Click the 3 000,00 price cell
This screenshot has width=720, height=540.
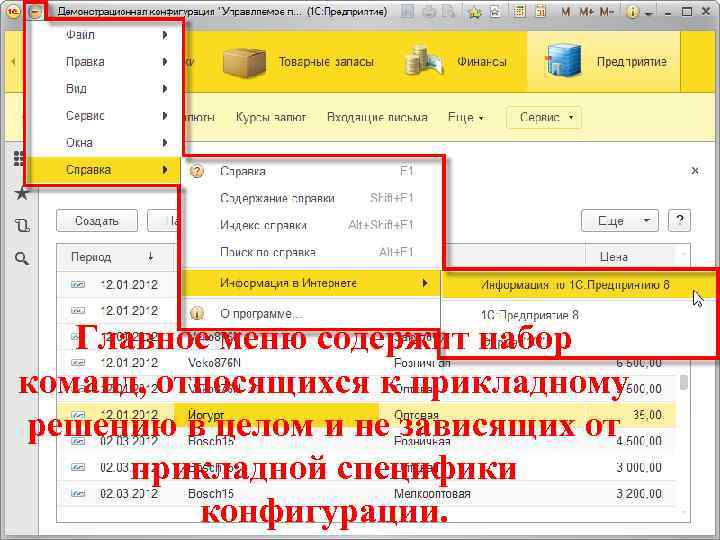639,467
